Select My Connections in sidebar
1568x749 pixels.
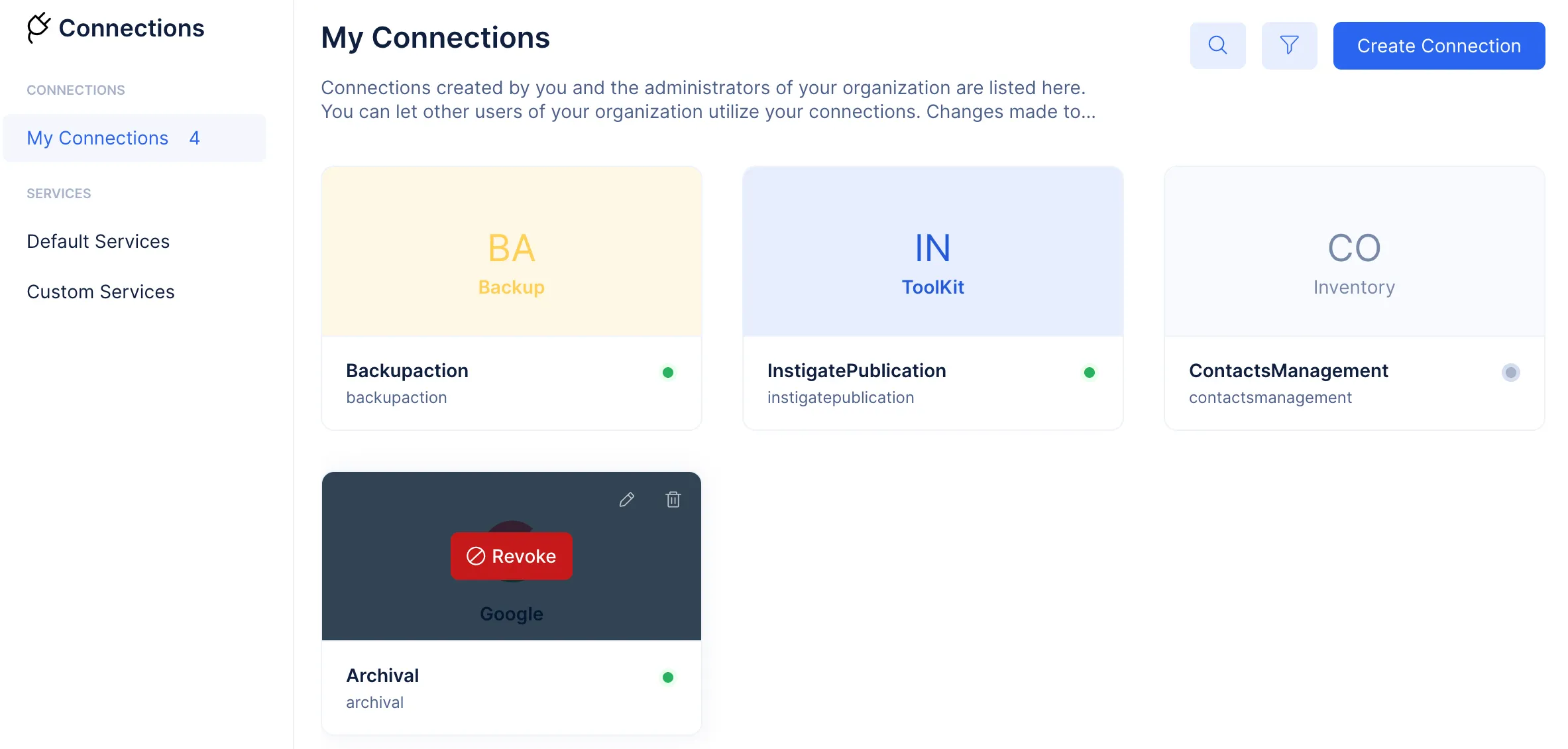(135, 138)
